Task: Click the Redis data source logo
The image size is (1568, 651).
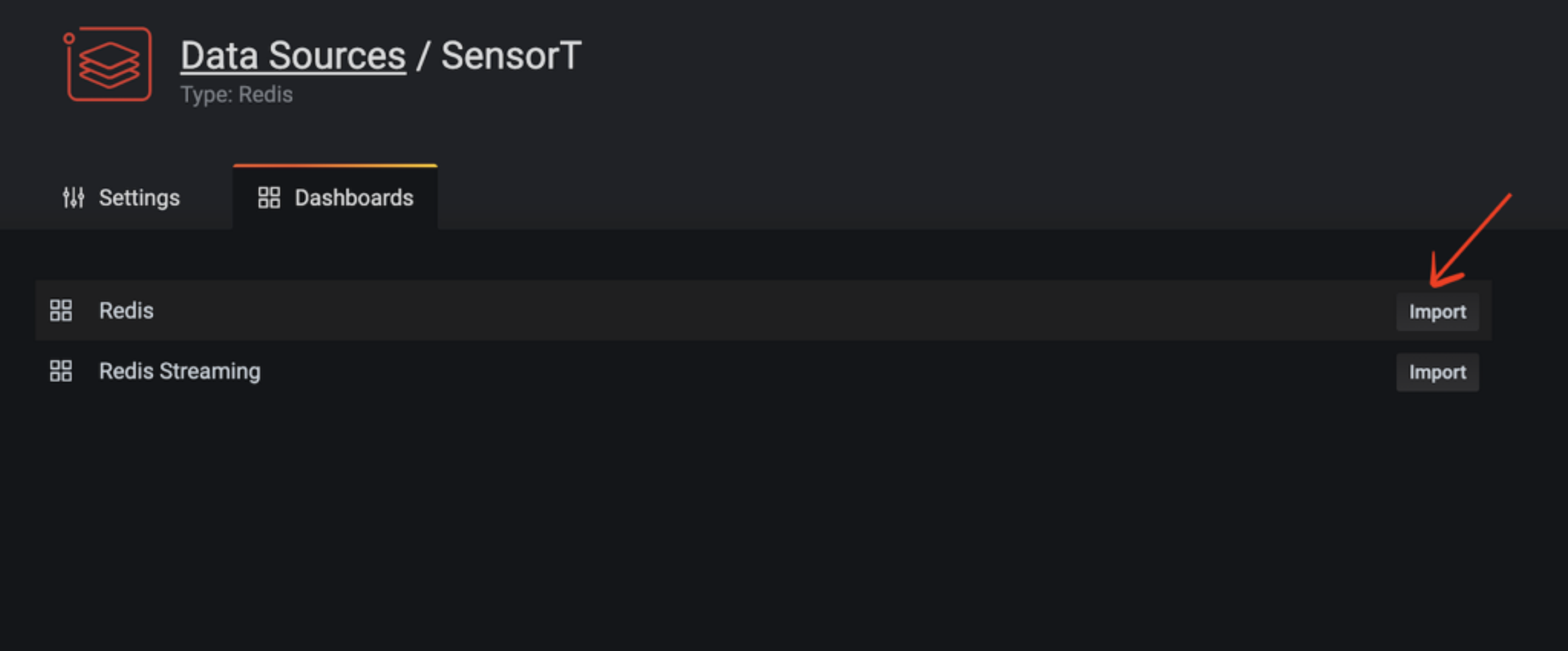Action: 108,64
